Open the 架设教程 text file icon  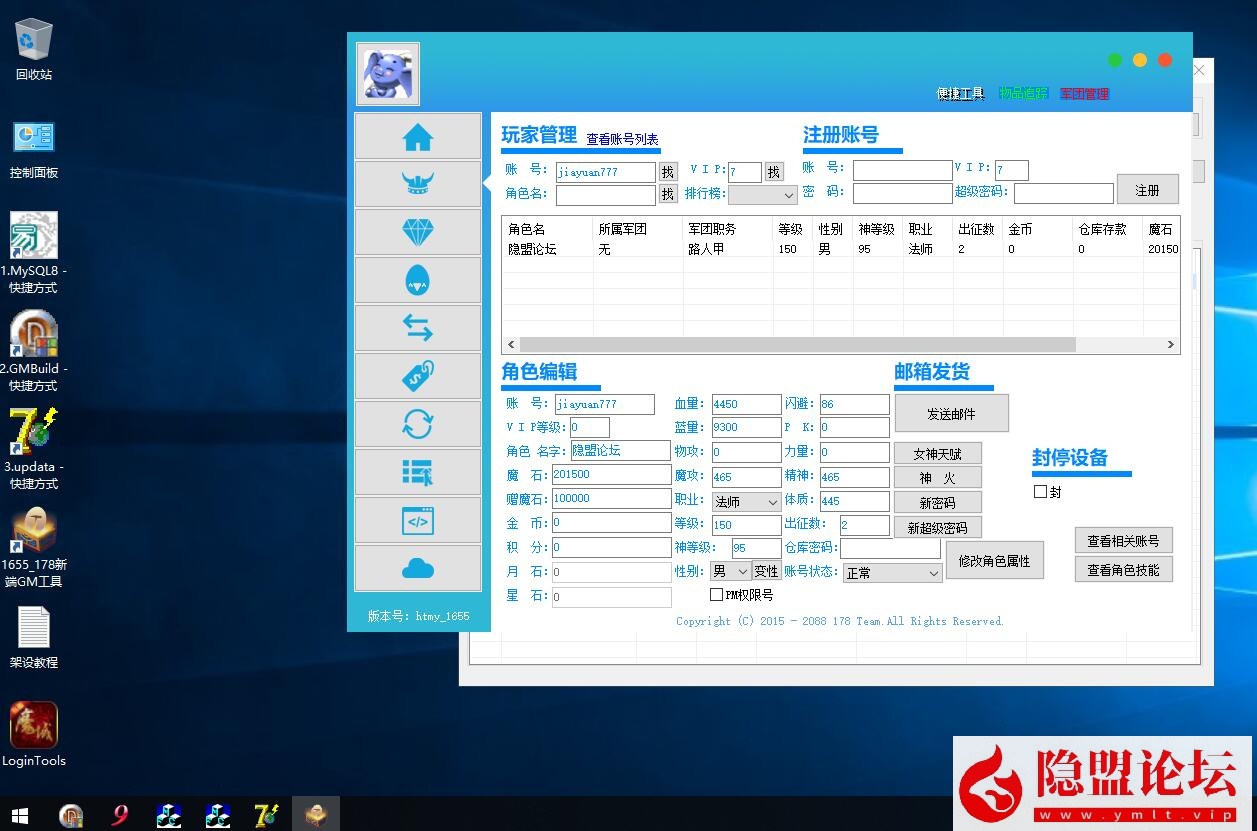(34, 638)
